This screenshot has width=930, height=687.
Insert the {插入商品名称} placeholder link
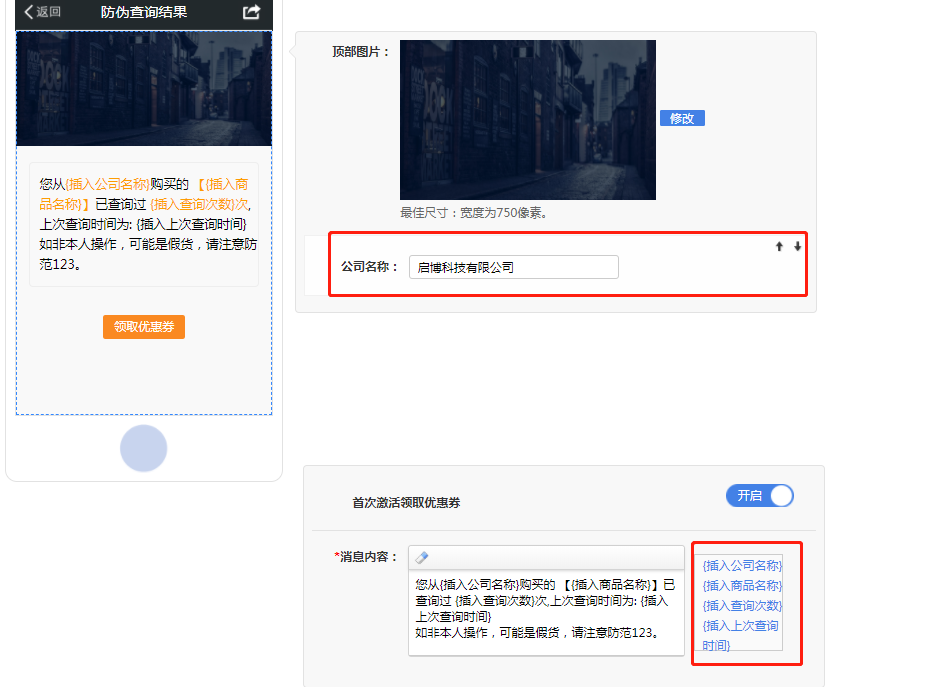pyautogui.click(x=742, y=585)
